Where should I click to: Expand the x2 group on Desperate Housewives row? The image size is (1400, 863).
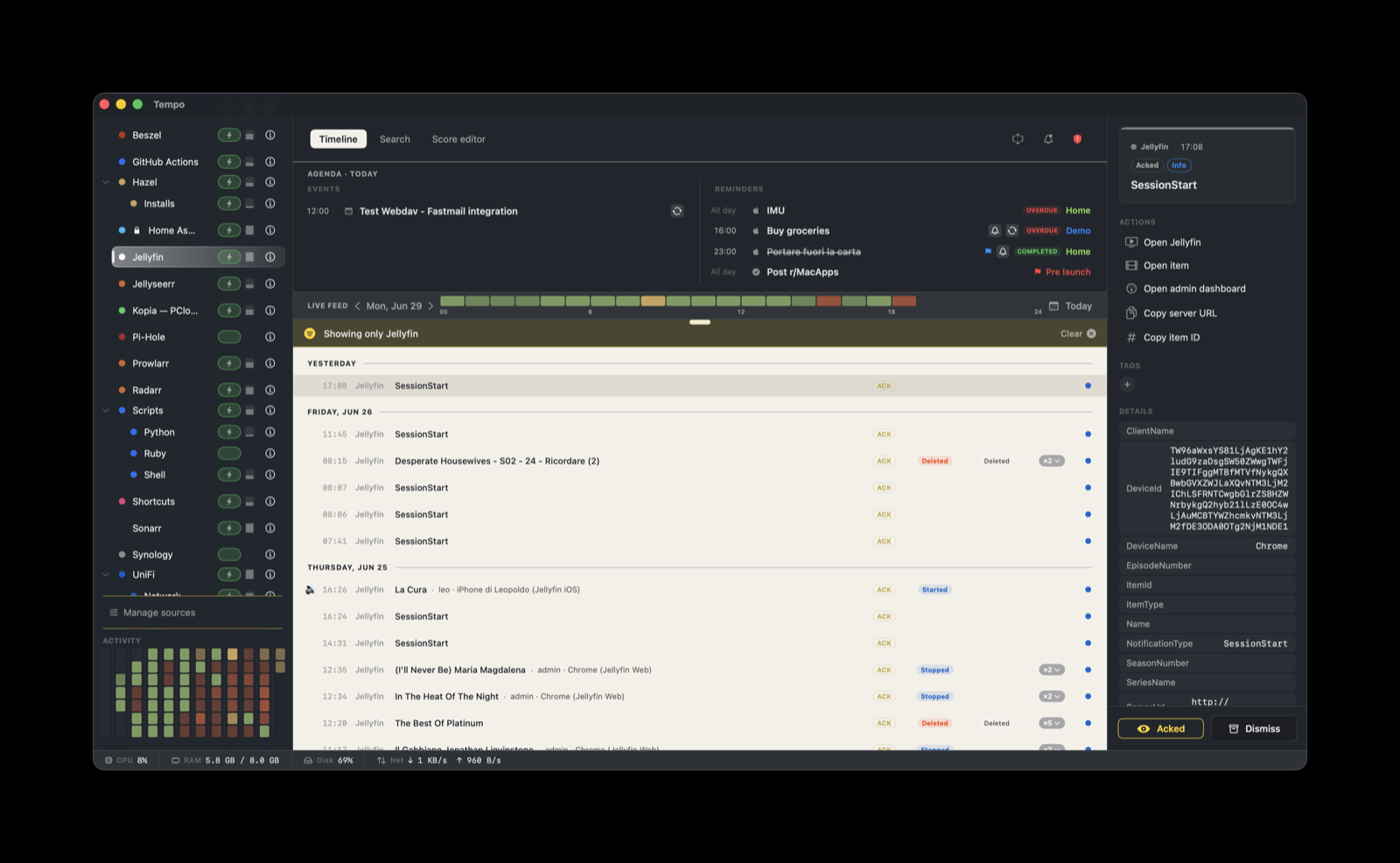click(1052, 461)
